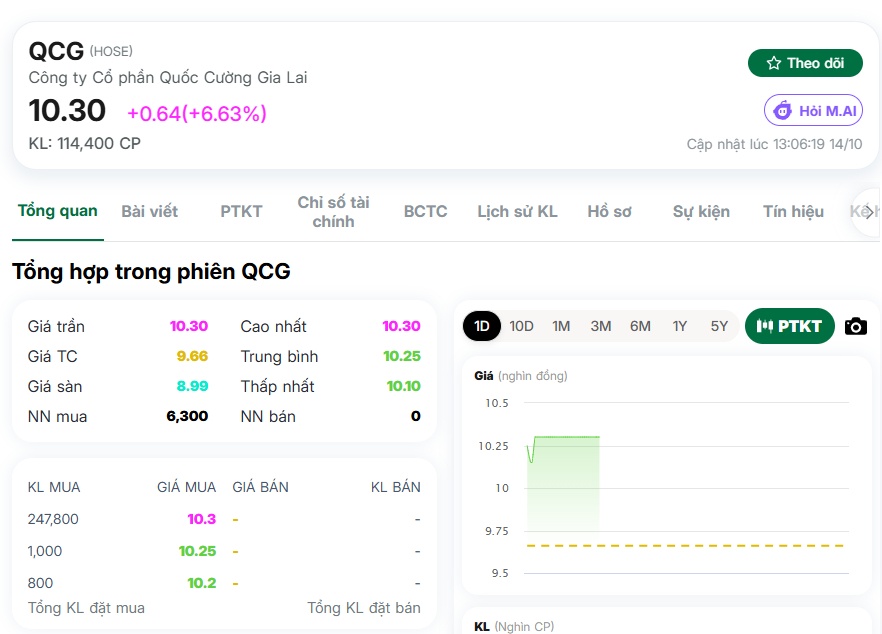Click the robot icon in Hỏi M.AI
This screenshot has width=882, height=634.
pos(782,110)
